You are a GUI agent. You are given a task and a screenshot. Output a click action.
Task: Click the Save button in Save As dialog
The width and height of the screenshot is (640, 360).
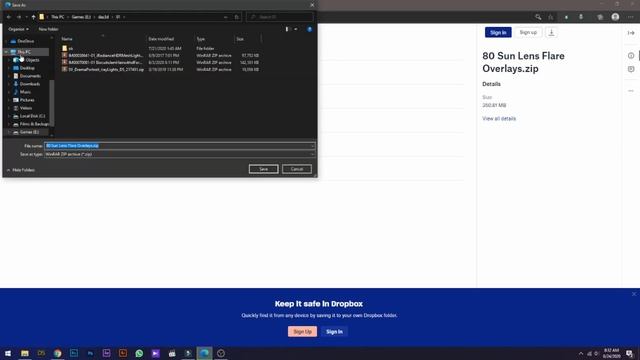[x=263, y=169]
